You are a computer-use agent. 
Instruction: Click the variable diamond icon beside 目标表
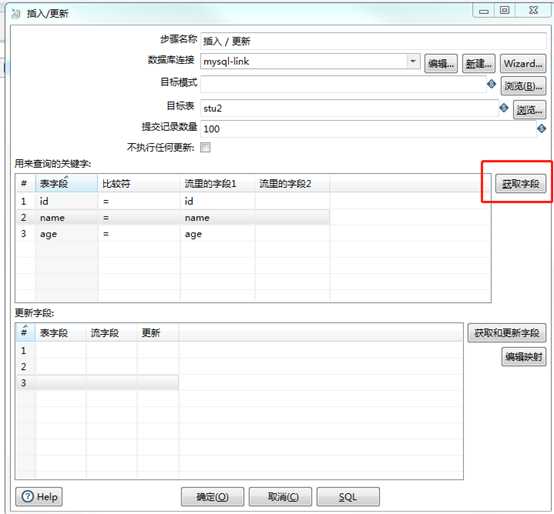(503, 108)
